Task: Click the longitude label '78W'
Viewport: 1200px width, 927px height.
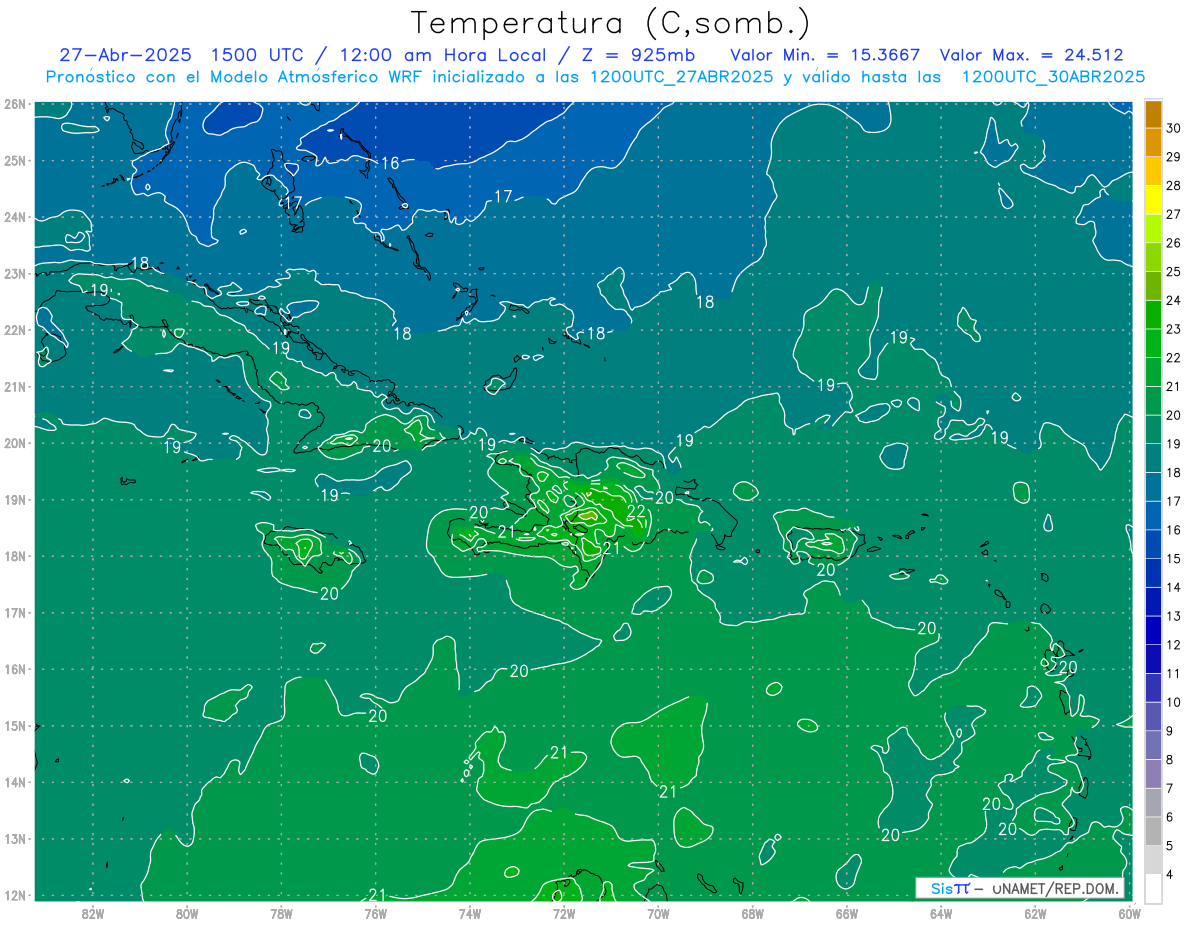Action: point(281,912)
